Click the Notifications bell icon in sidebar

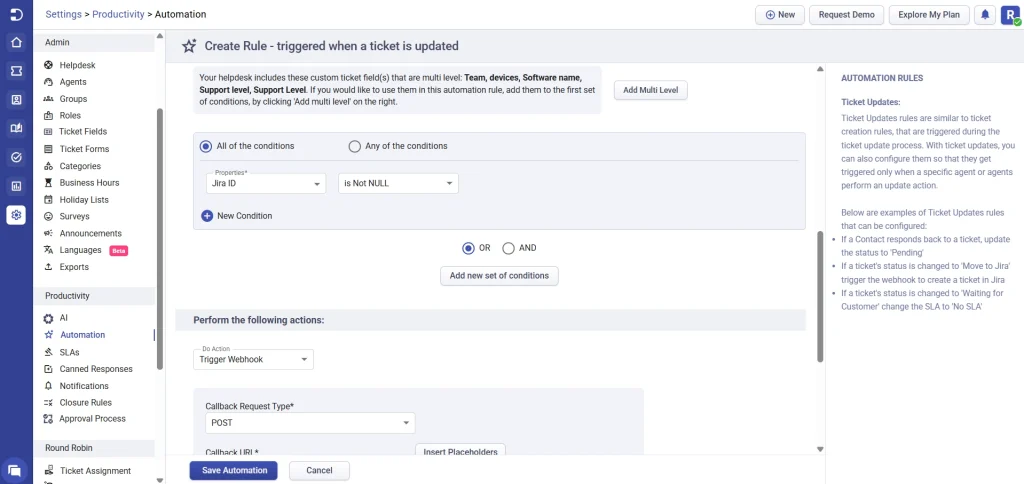click(48, 386)
